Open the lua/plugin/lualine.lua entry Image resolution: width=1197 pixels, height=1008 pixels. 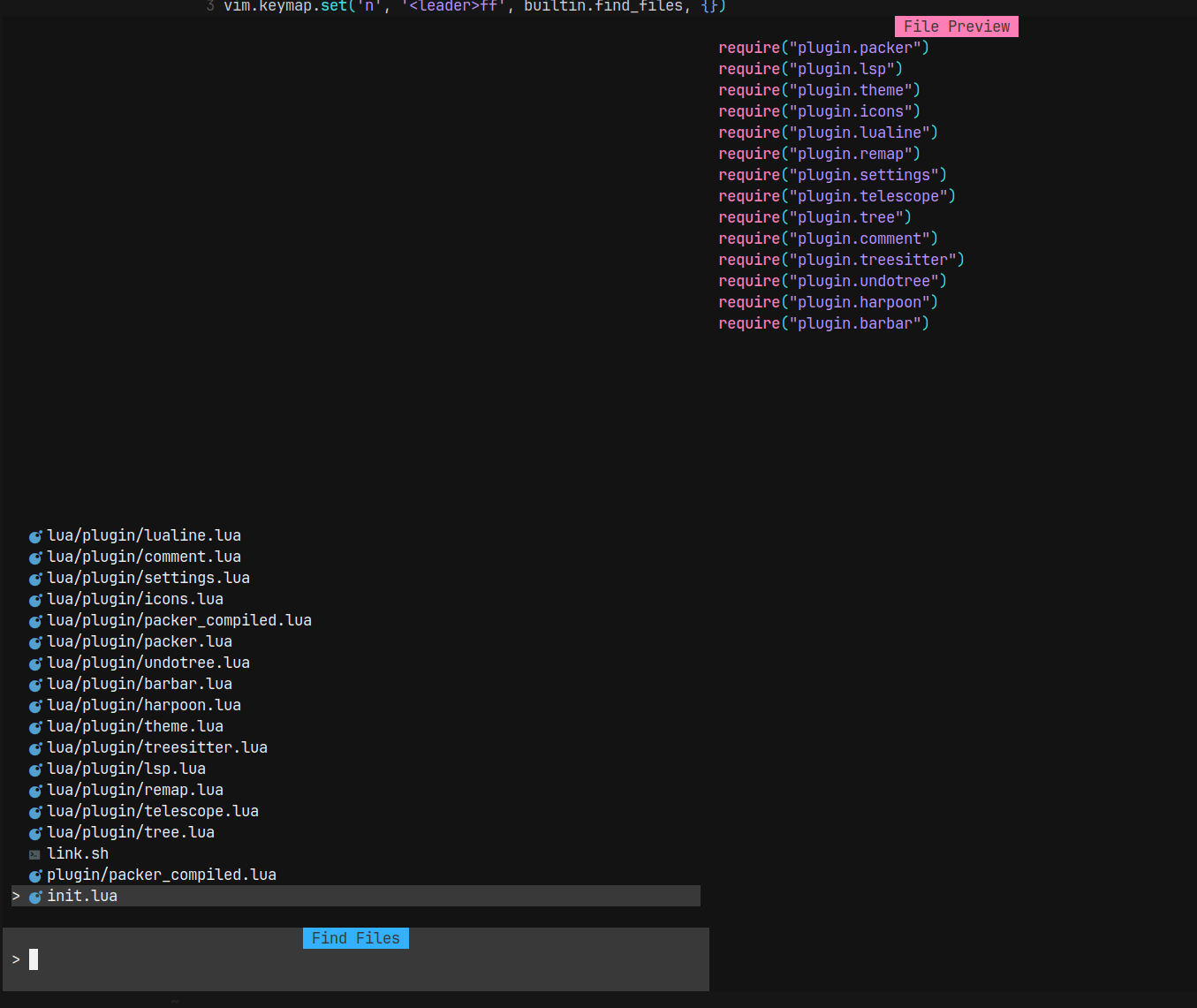click(145, 534)
